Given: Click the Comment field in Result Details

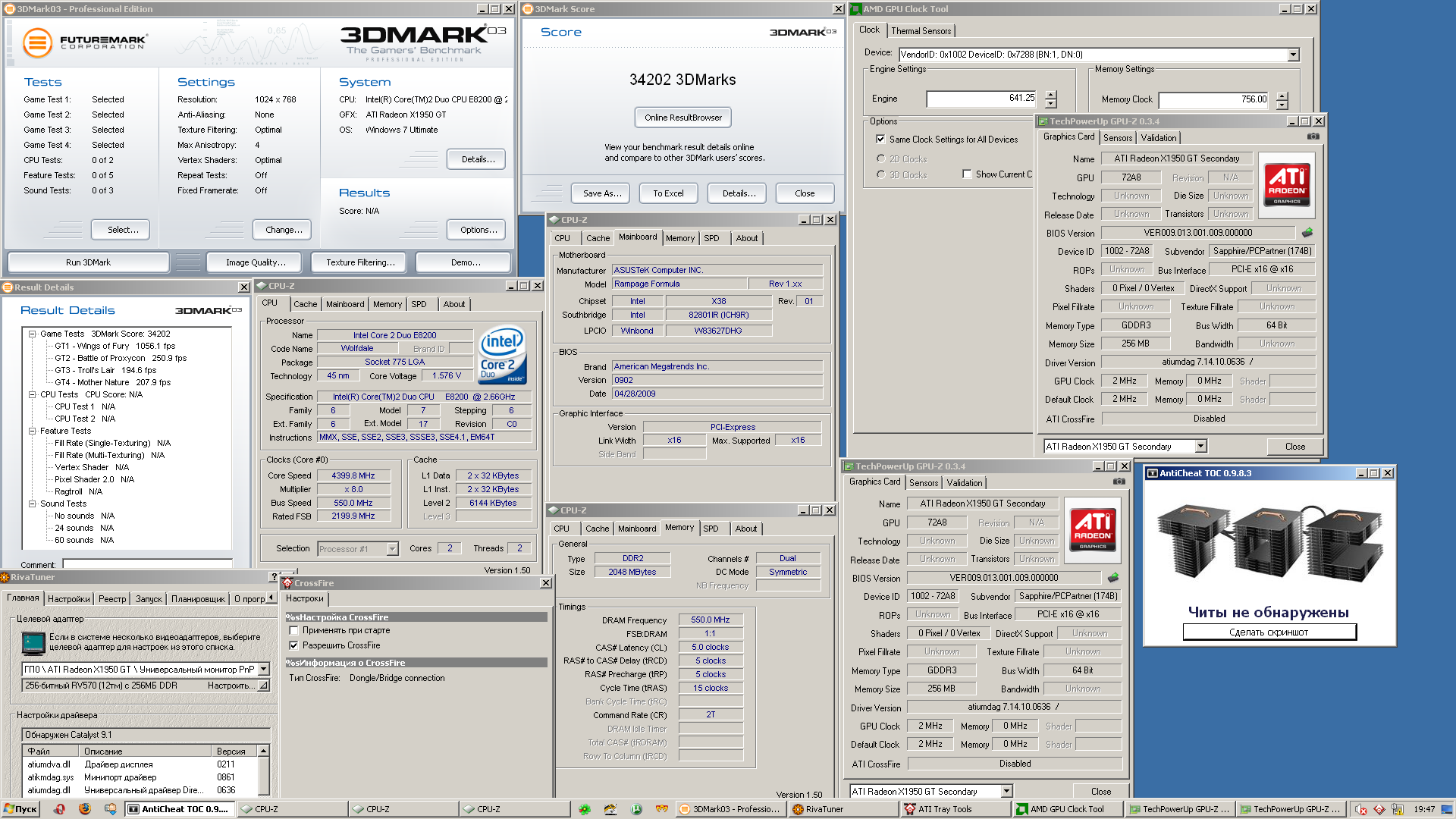Looking at the screenshot, I should pyautogui.click(x=147, y=564).
